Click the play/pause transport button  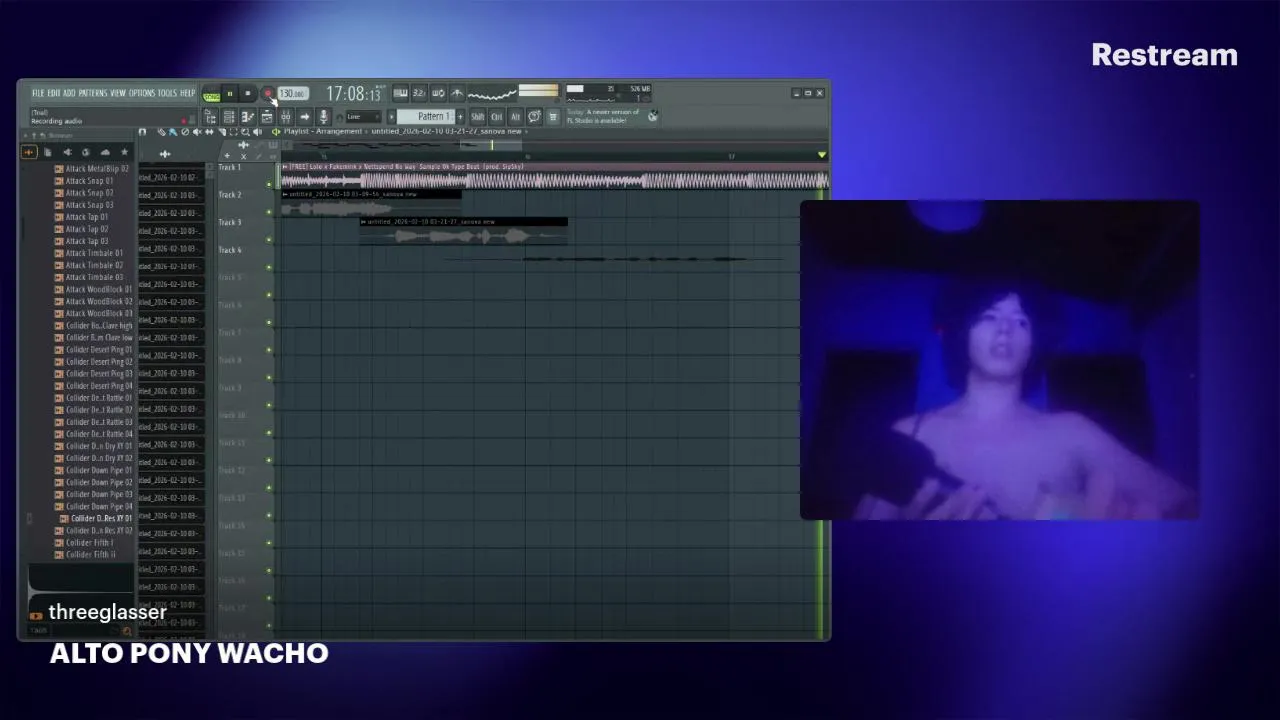(x=230, y=94)
